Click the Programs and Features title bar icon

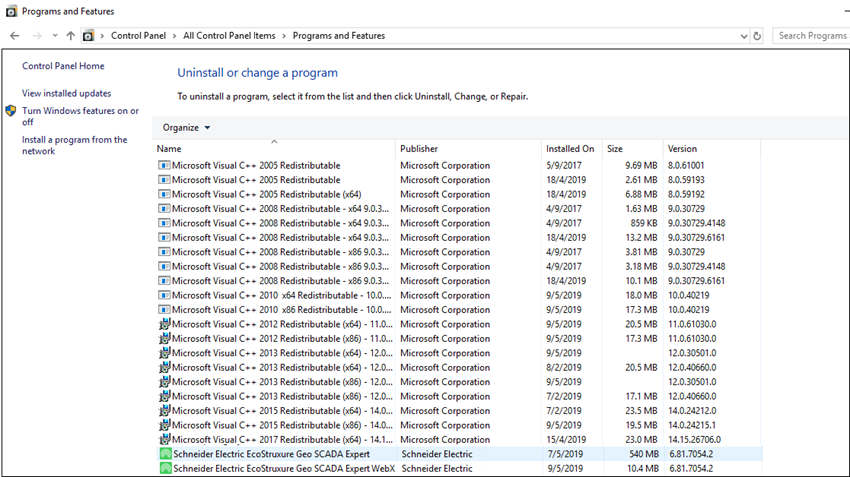[x=11, y=11]
